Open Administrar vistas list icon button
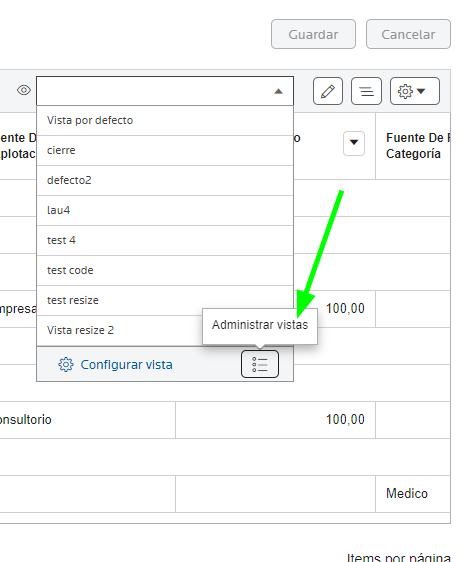 point(260,364)
